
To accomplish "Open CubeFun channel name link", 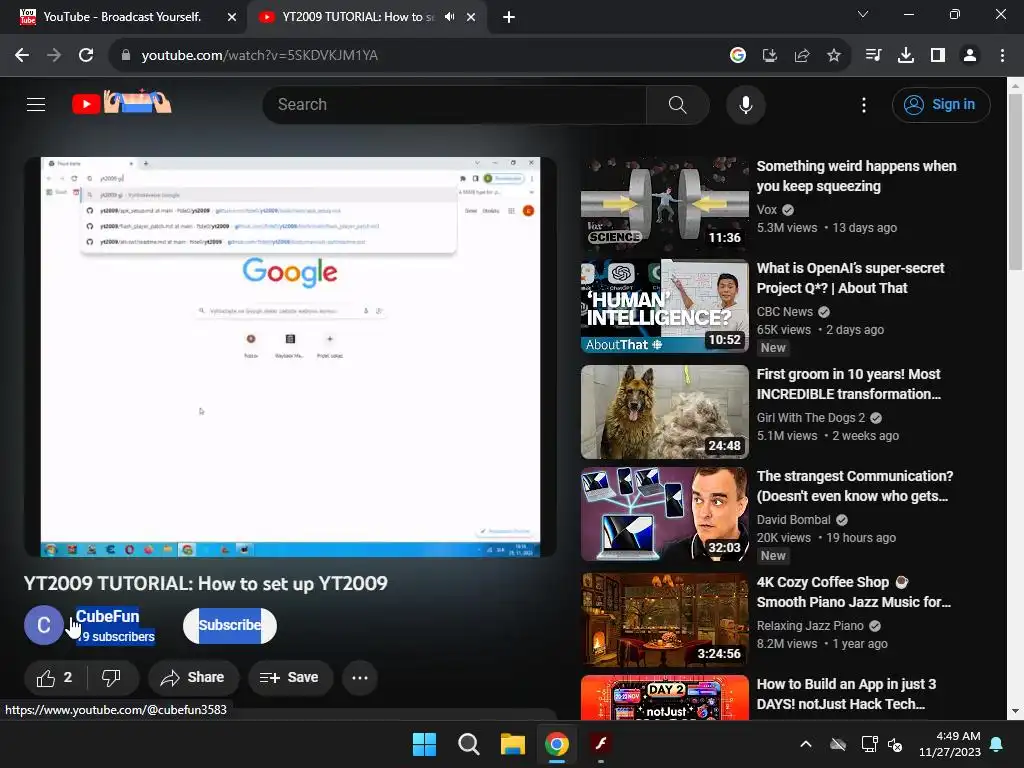I will 107,616.
